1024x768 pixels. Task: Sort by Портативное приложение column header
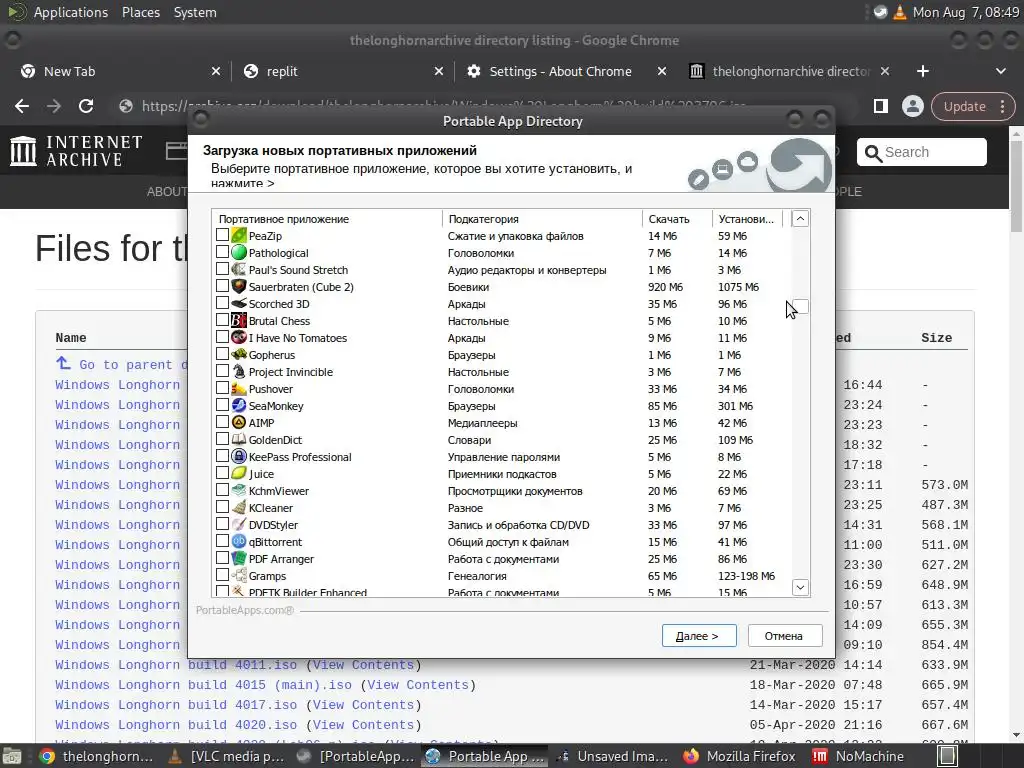click(x=327, y=219)
